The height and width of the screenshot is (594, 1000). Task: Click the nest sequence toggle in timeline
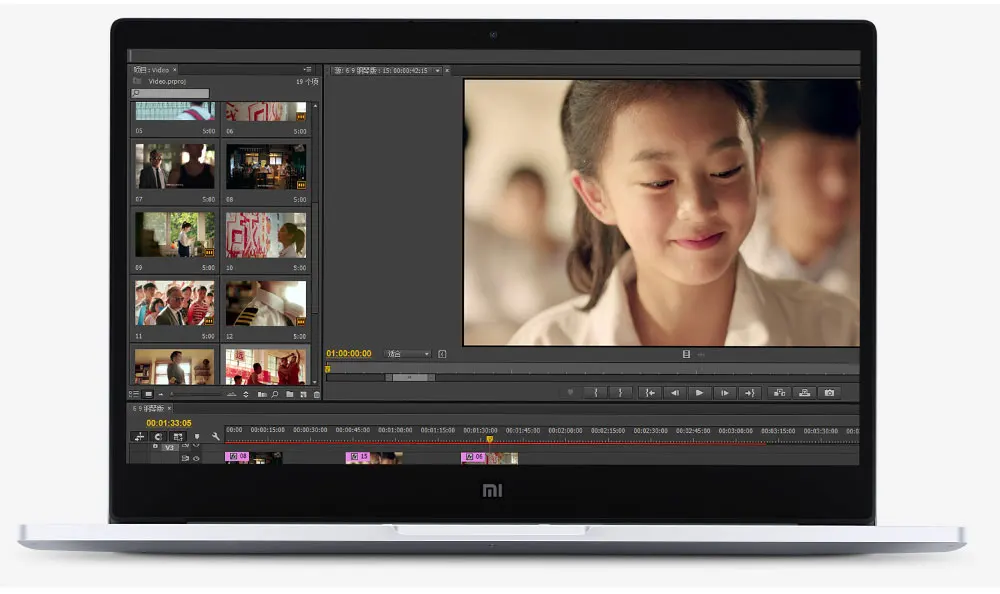(x=139, y=436)
